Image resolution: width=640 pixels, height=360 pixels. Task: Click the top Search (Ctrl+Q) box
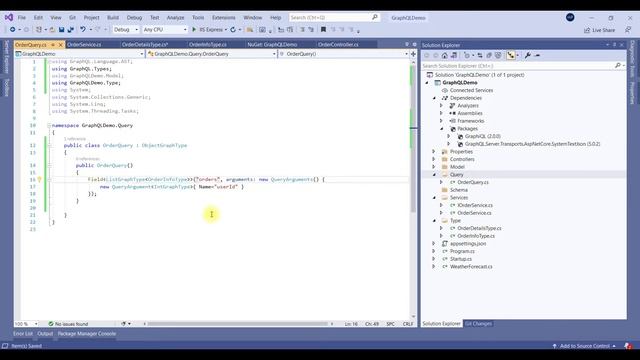(334, 18)
